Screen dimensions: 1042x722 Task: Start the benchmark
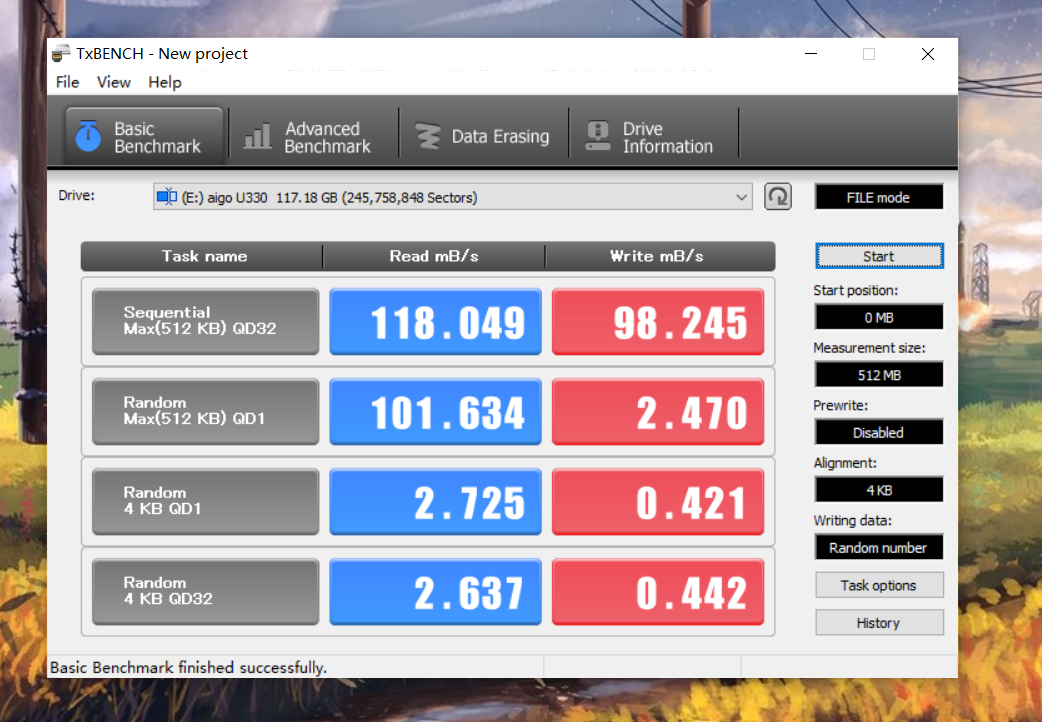point(879,256)
